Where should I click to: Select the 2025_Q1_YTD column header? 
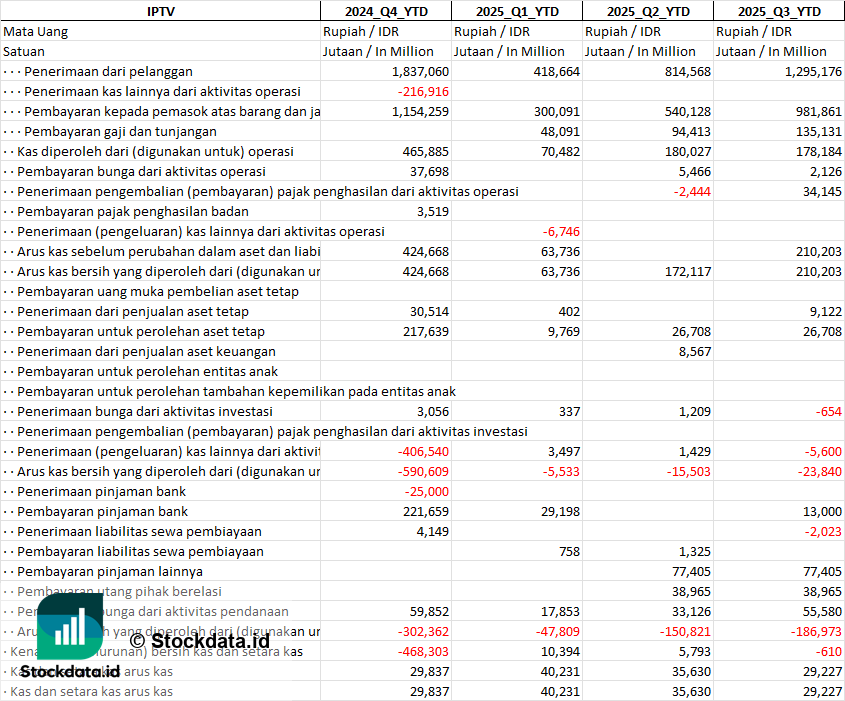click(x=517, y=11)
